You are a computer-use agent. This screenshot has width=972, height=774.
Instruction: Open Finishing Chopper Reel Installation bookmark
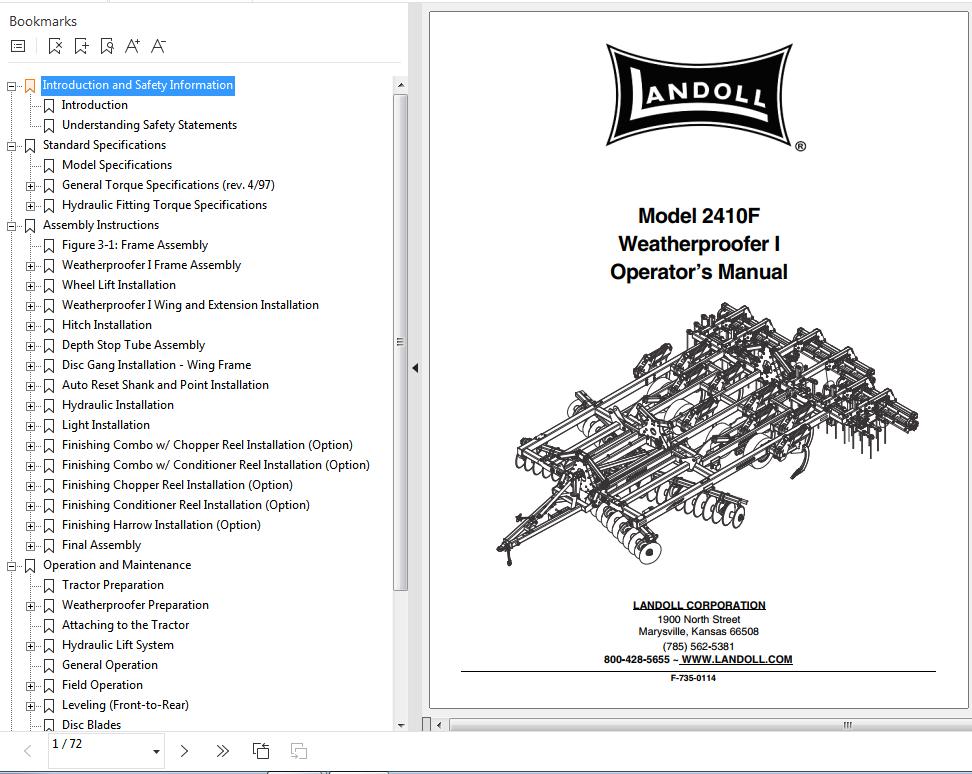tap(177, 485)
